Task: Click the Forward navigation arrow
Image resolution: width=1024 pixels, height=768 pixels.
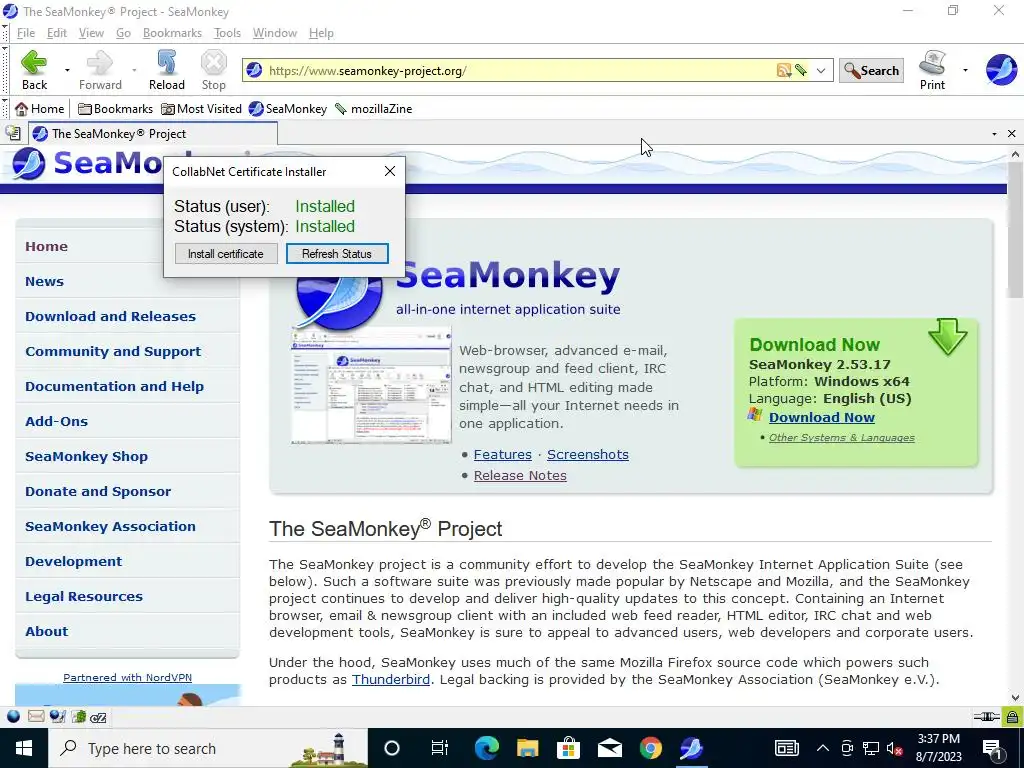Action: [x=100, y=70]
